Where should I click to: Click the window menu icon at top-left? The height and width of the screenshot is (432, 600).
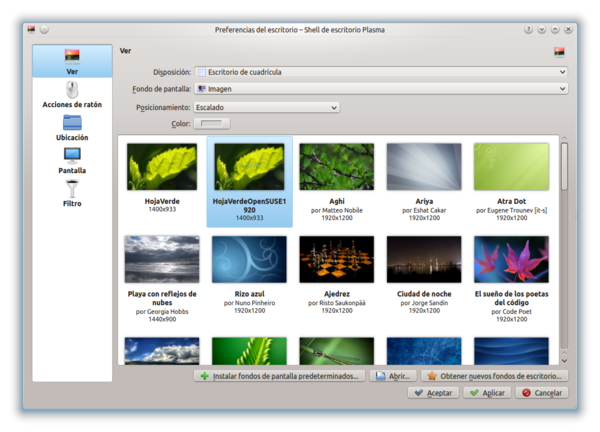pyautogui.click(x=31, y=30)
